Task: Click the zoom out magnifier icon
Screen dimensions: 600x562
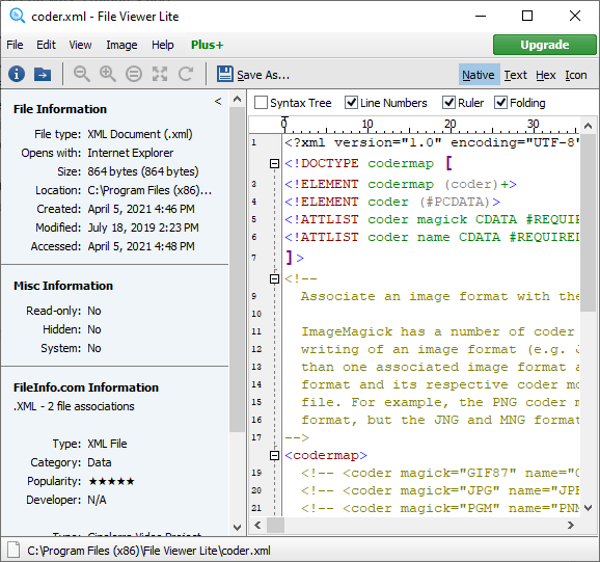Action: tap(82, 74)
